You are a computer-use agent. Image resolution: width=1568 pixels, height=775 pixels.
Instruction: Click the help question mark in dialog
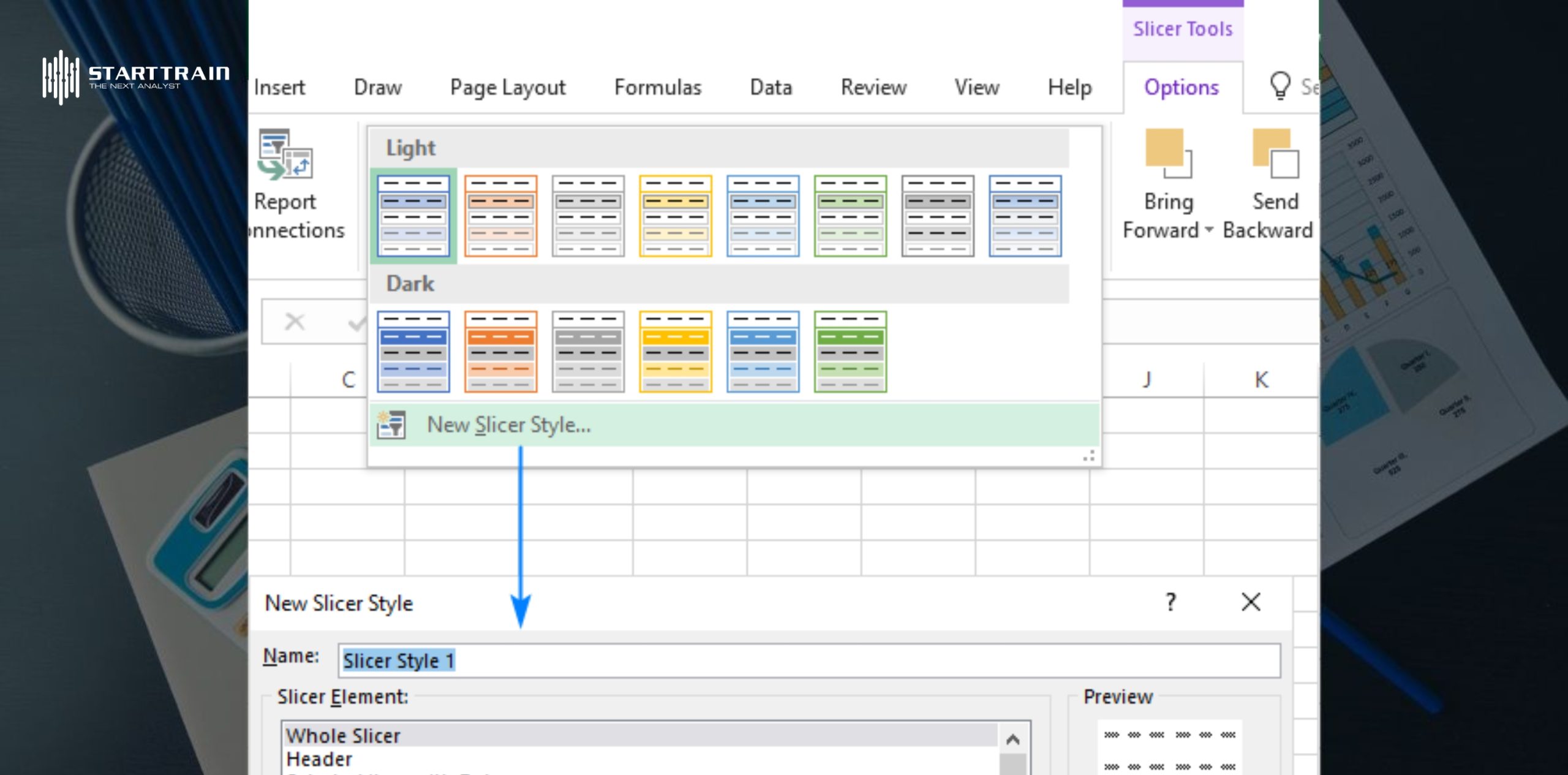click(1170, 602)
